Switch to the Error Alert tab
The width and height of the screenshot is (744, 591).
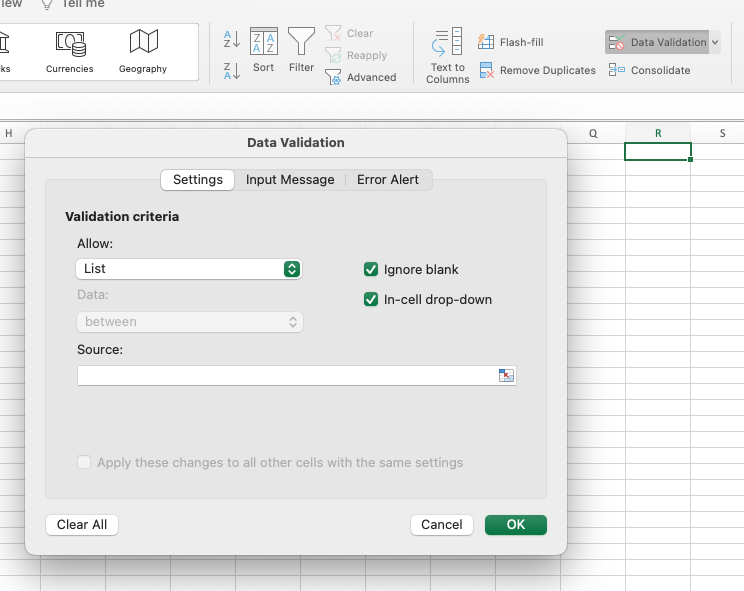click(x=388, y=180)
